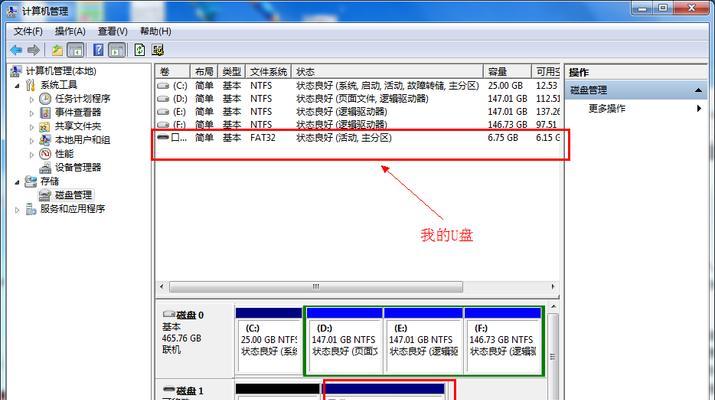Select the (D:) 147.01 GB partition block

[344, 340]
